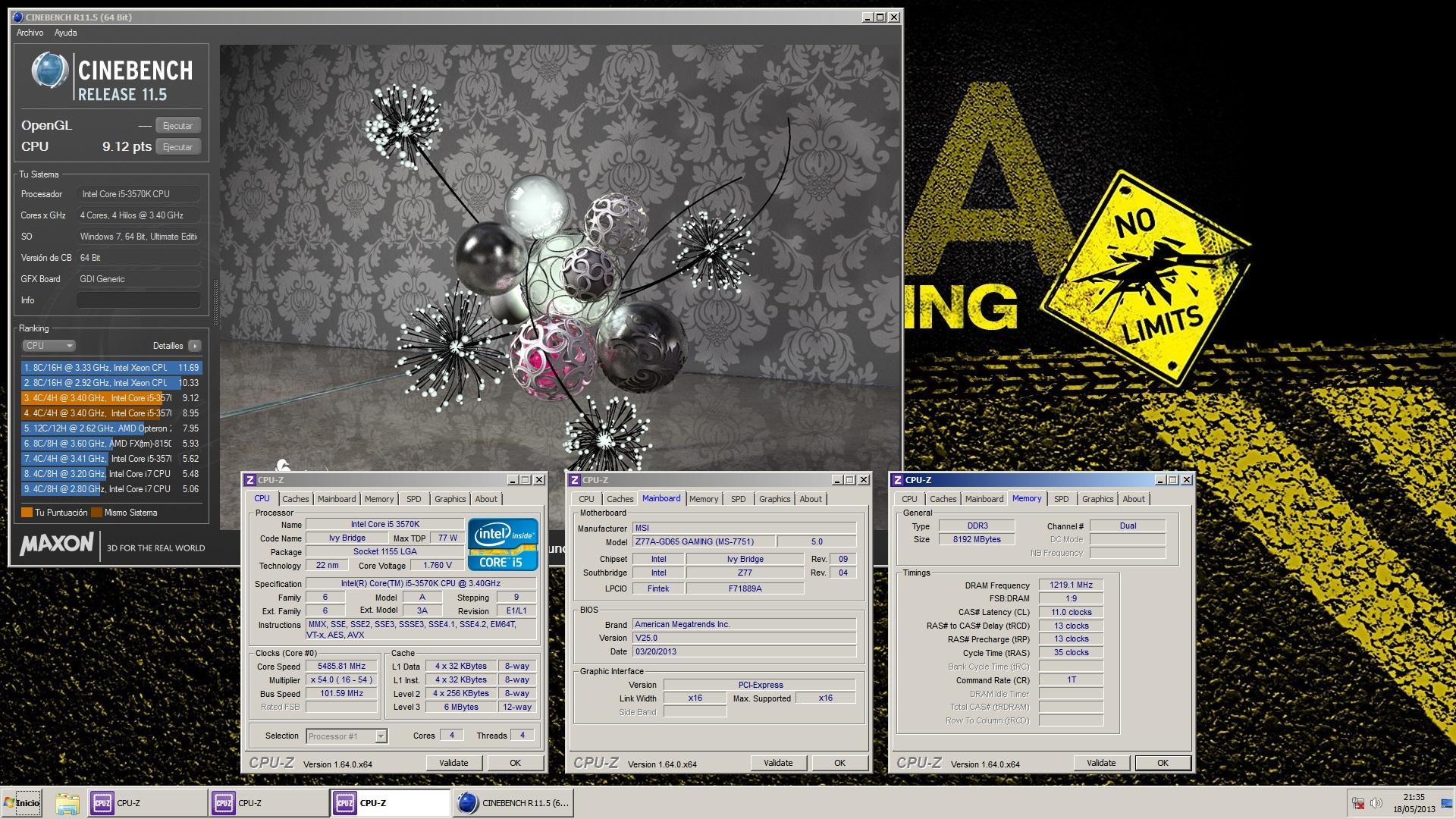The height and width of the screenshot is (819, 1456).
Task: Click the Cinebench title bar app icon
Action: [18, 17]
